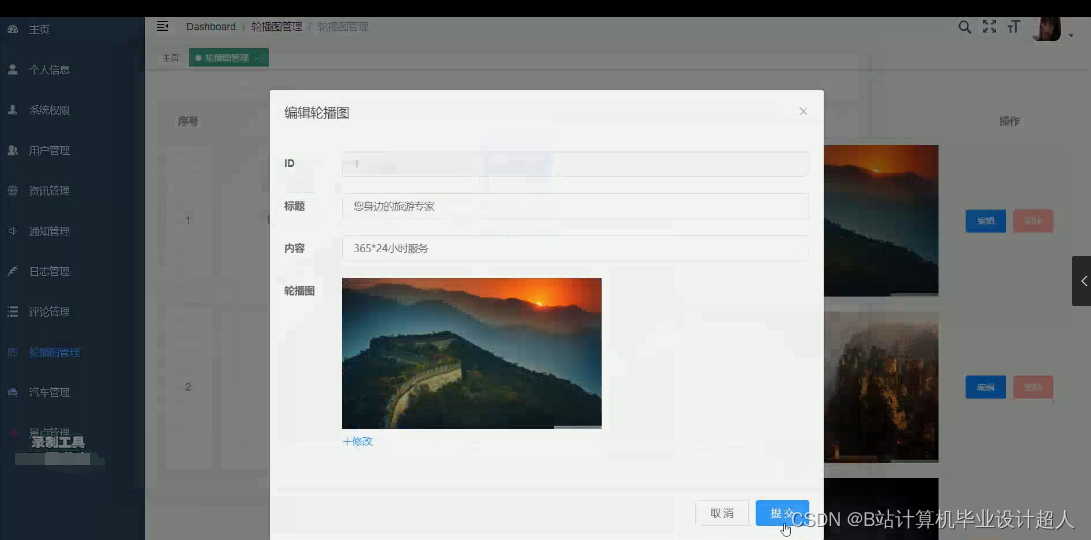The image size is (1091, 540).
Task: Click the 日志管理 feather icon in the sidebar
Action: pos(13,271)
